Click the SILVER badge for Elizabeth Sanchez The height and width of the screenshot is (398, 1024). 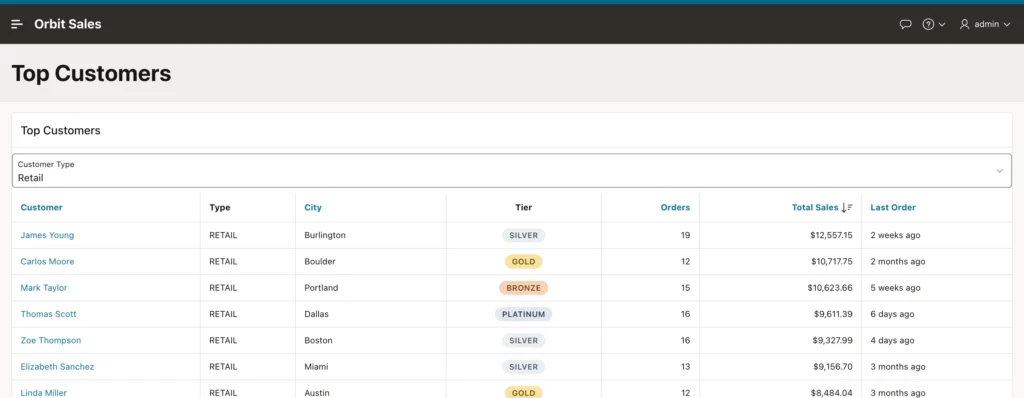click(524, 367)
